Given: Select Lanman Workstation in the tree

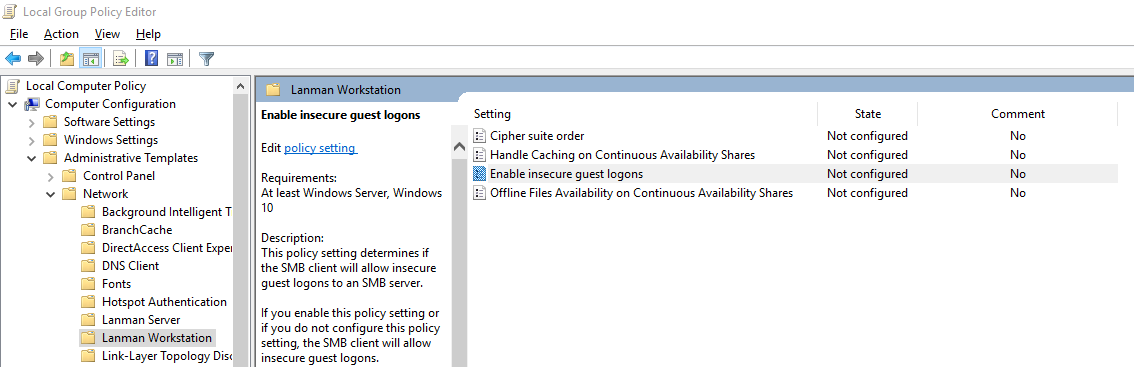Looking at the screenshot, I should click(157, 338).
